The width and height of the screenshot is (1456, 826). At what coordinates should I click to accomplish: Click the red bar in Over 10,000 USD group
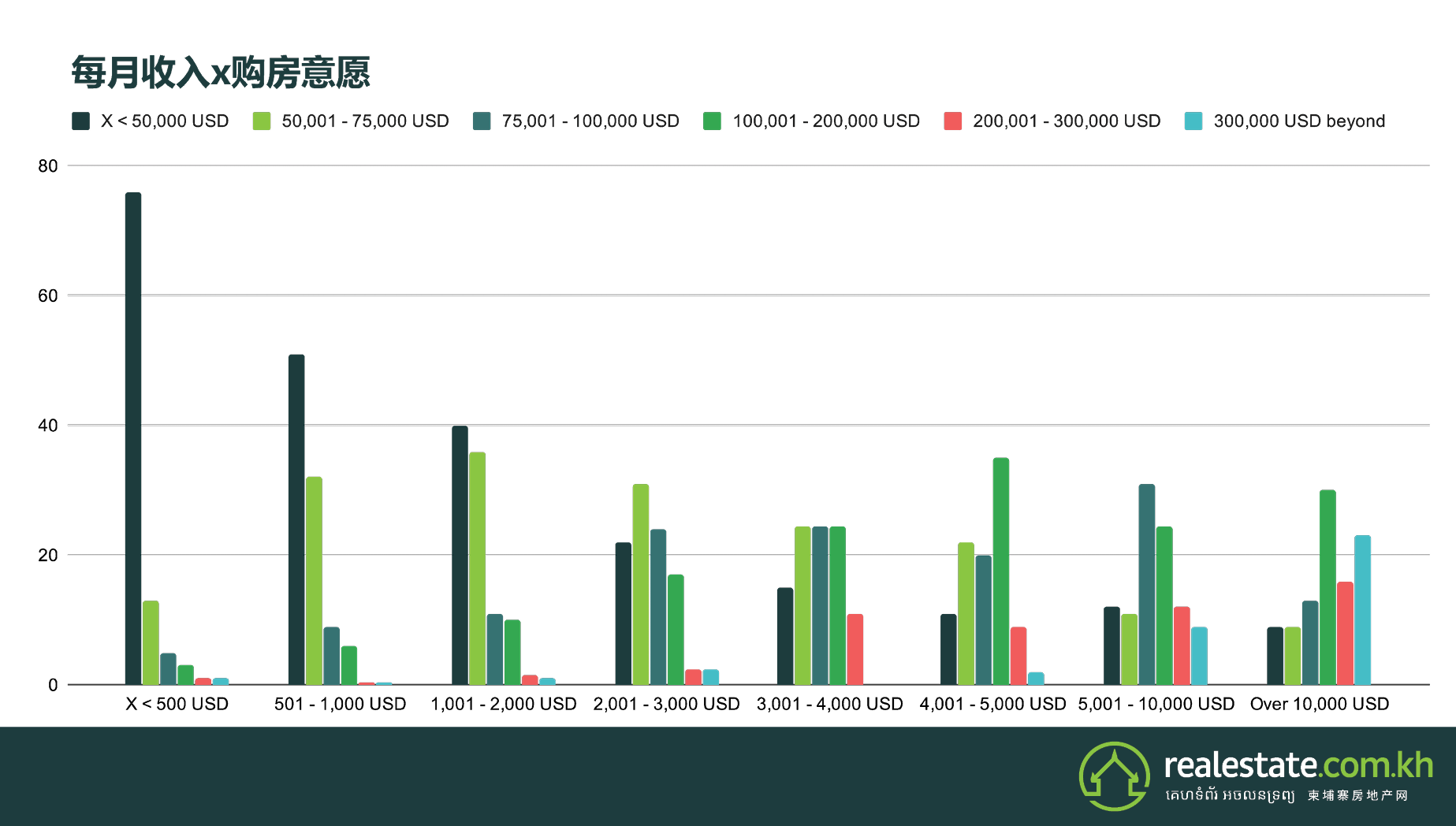pos(1345,633)
